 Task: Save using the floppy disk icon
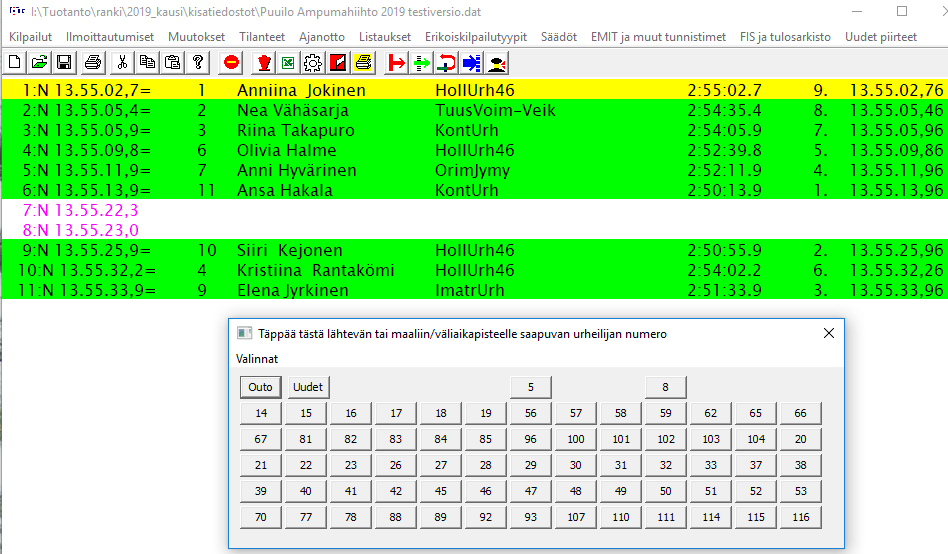(x=63, y=62)
